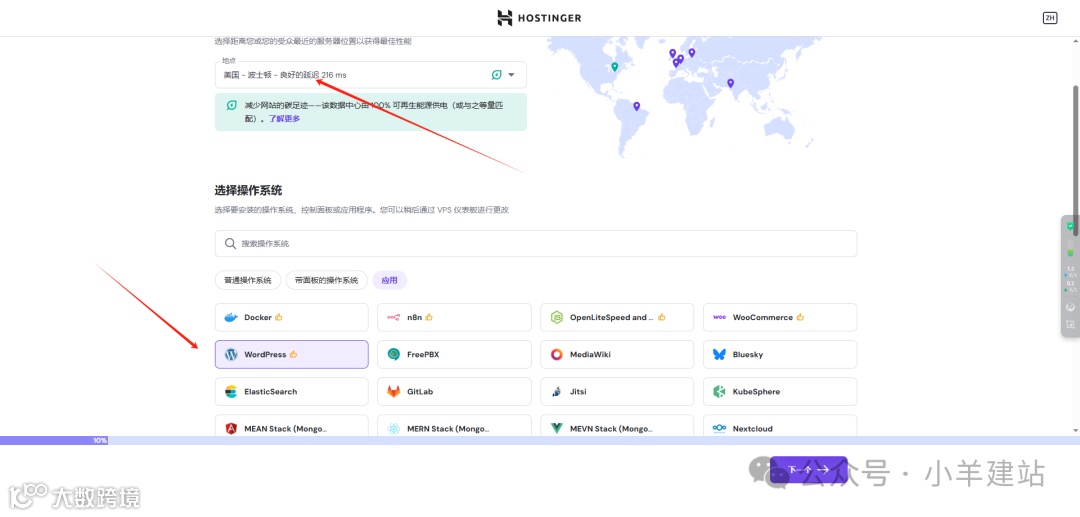This screenshot has height=517, width=1080.
Task: Open the ZH language switcher
Action: pos(1050,18)
